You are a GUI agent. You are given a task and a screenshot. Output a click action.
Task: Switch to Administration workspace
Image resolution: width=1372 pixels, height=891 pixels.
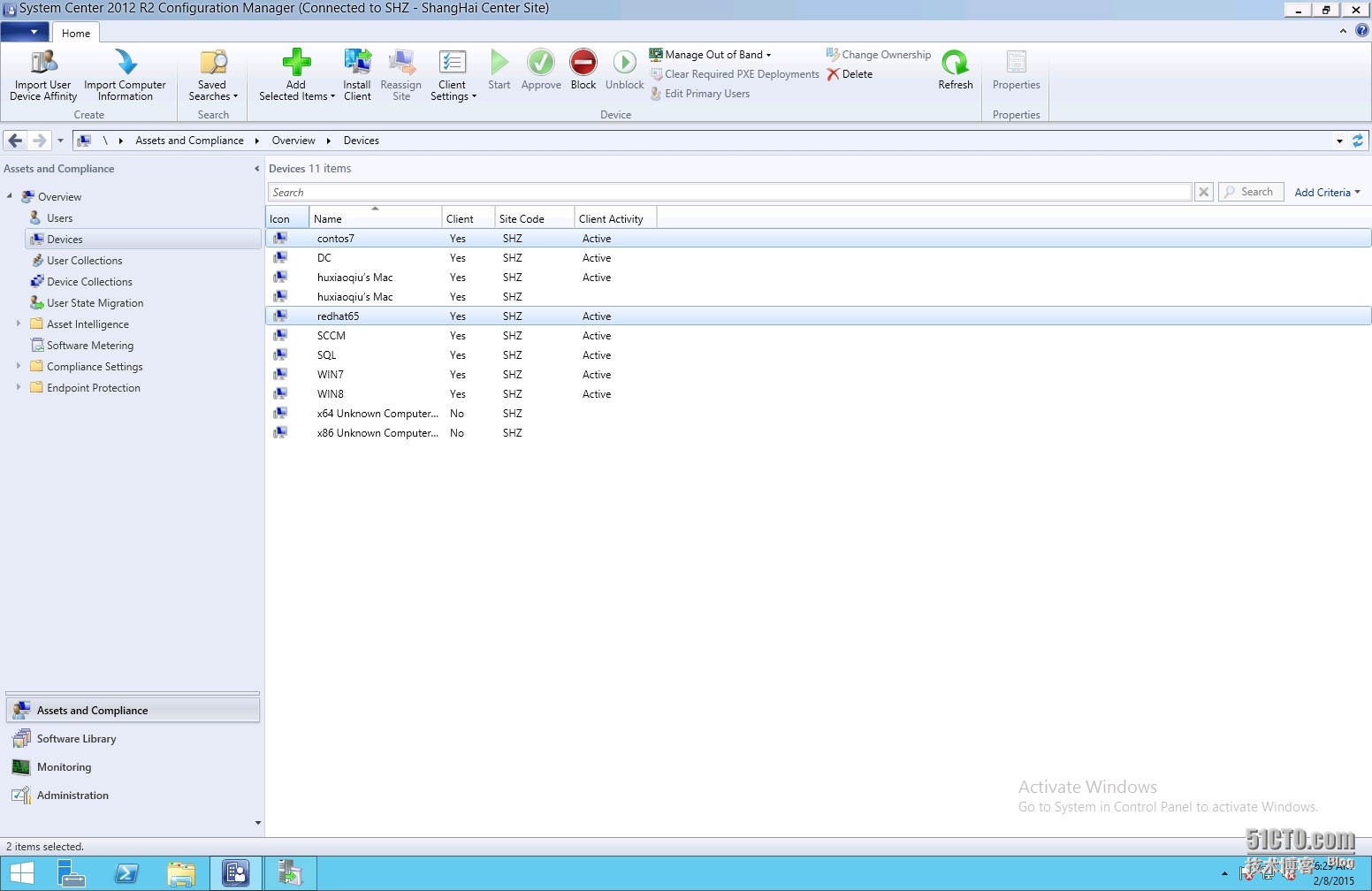tap(133, 796)
